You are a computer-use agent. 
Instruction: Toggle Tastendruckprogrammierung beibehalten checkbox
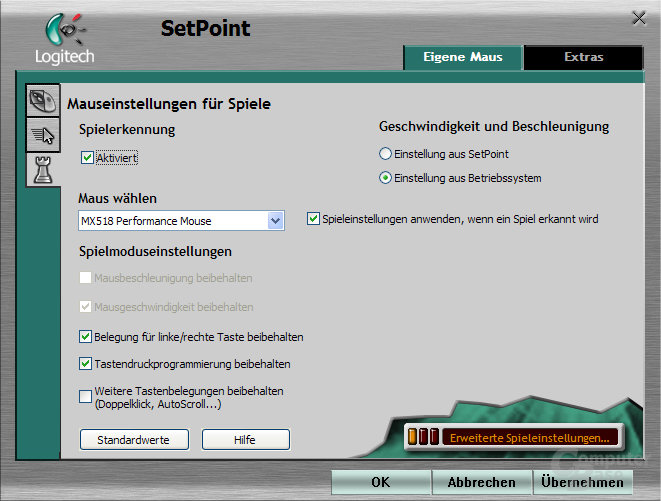pos(86,364)
